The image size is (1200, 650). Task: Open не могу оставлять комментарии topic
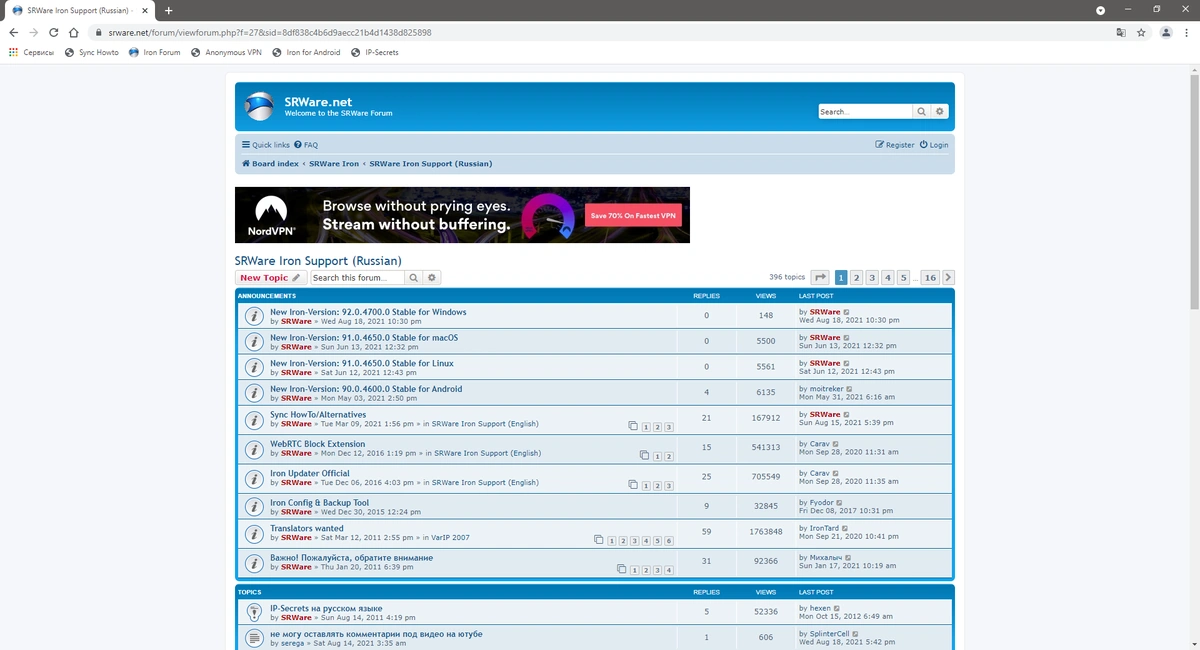(376, 634)
